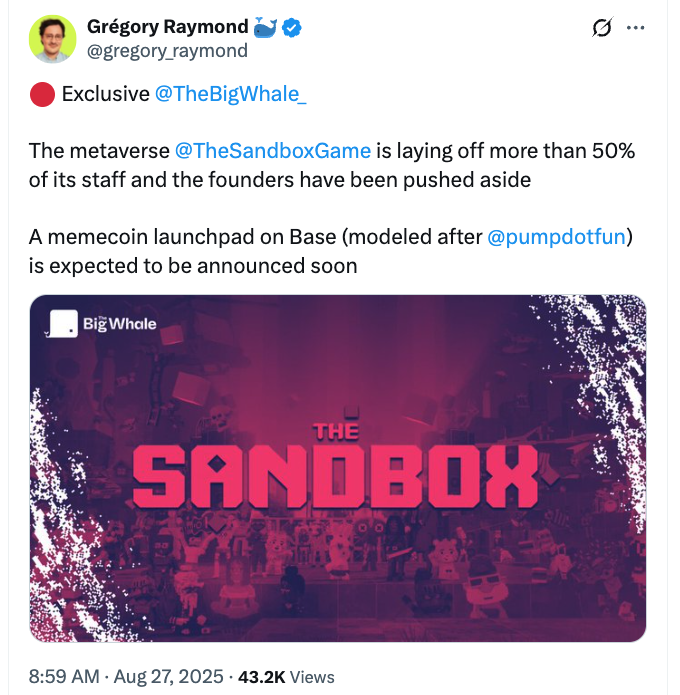Click the 8:59 AM post time
The height and width of the screenshot is (695, 680).
65,677
